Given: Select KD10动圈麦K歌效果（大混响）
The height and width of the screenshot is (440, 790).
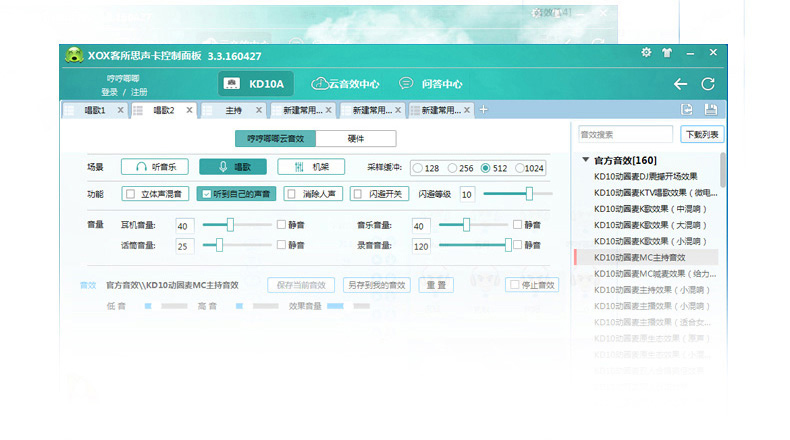Looking at the screenshot, I should click(650, 225).
